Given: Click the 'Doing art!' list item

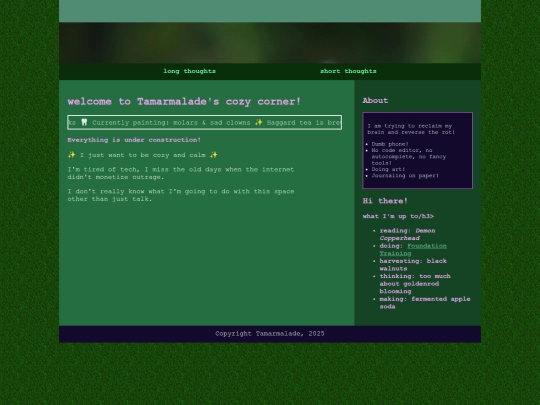Looking at the screenshot, I should coord(388,169).
